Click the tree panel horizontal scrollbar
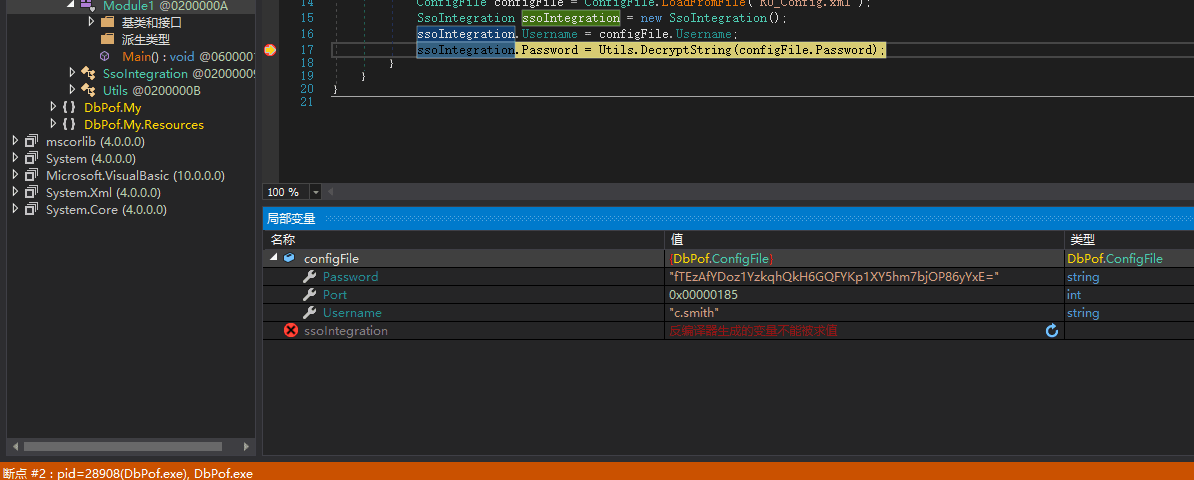The height and width of the screenshot is (480, 1194). pyautogui.click(x=120, y=446)
